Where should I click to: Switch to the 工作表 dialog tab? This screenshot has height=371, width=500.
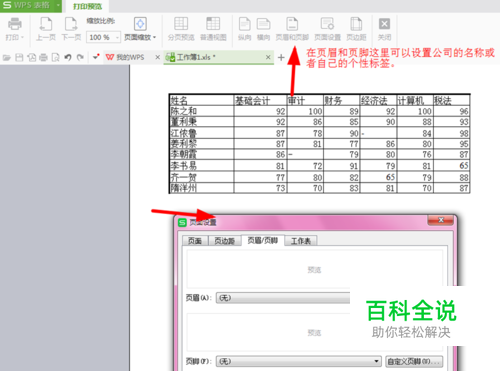tap(301, 241)
